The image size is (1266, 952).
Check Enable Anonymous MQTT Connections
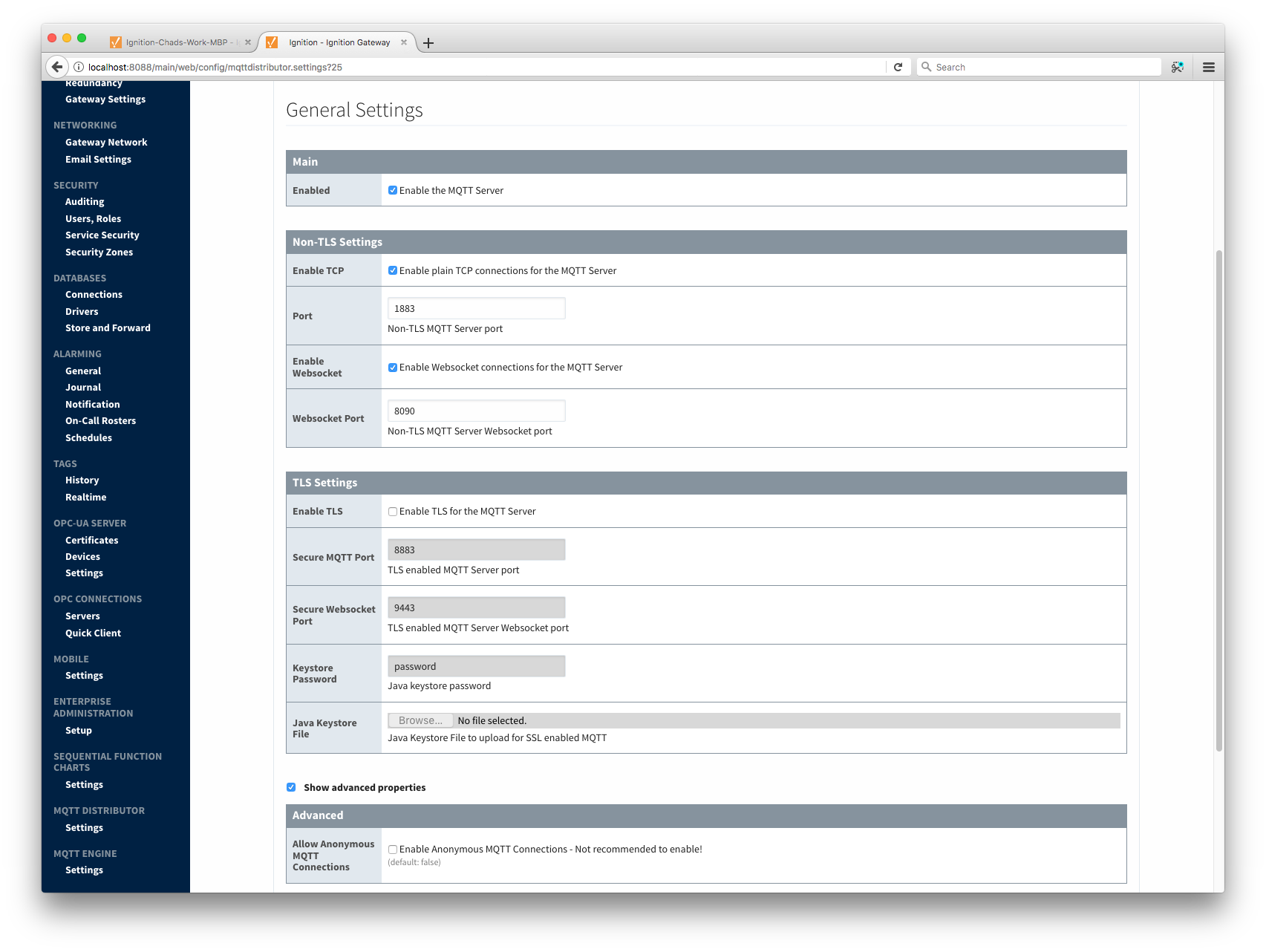click(x=393, y=850)
